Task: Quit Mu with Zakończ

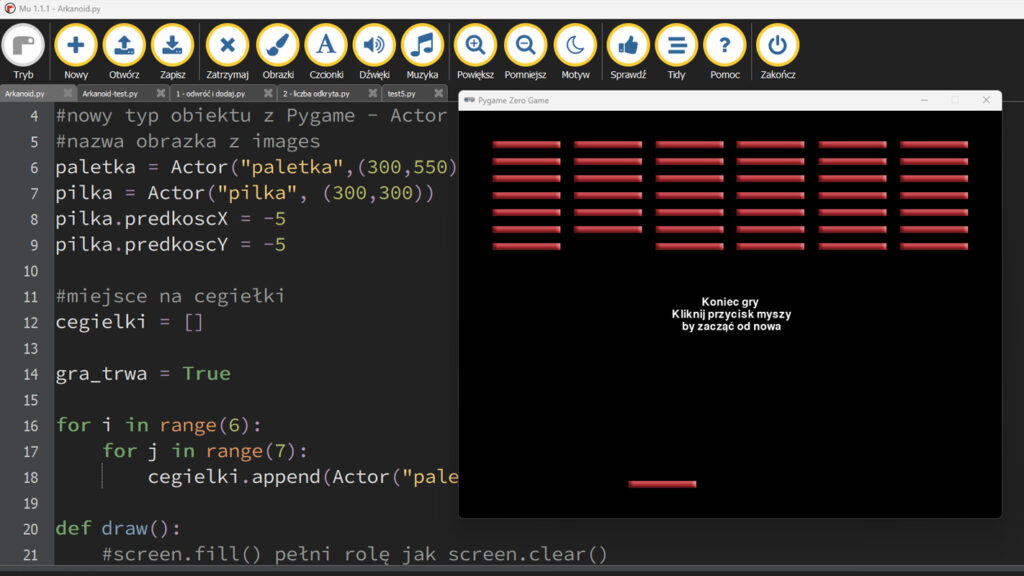Action: 777,46
